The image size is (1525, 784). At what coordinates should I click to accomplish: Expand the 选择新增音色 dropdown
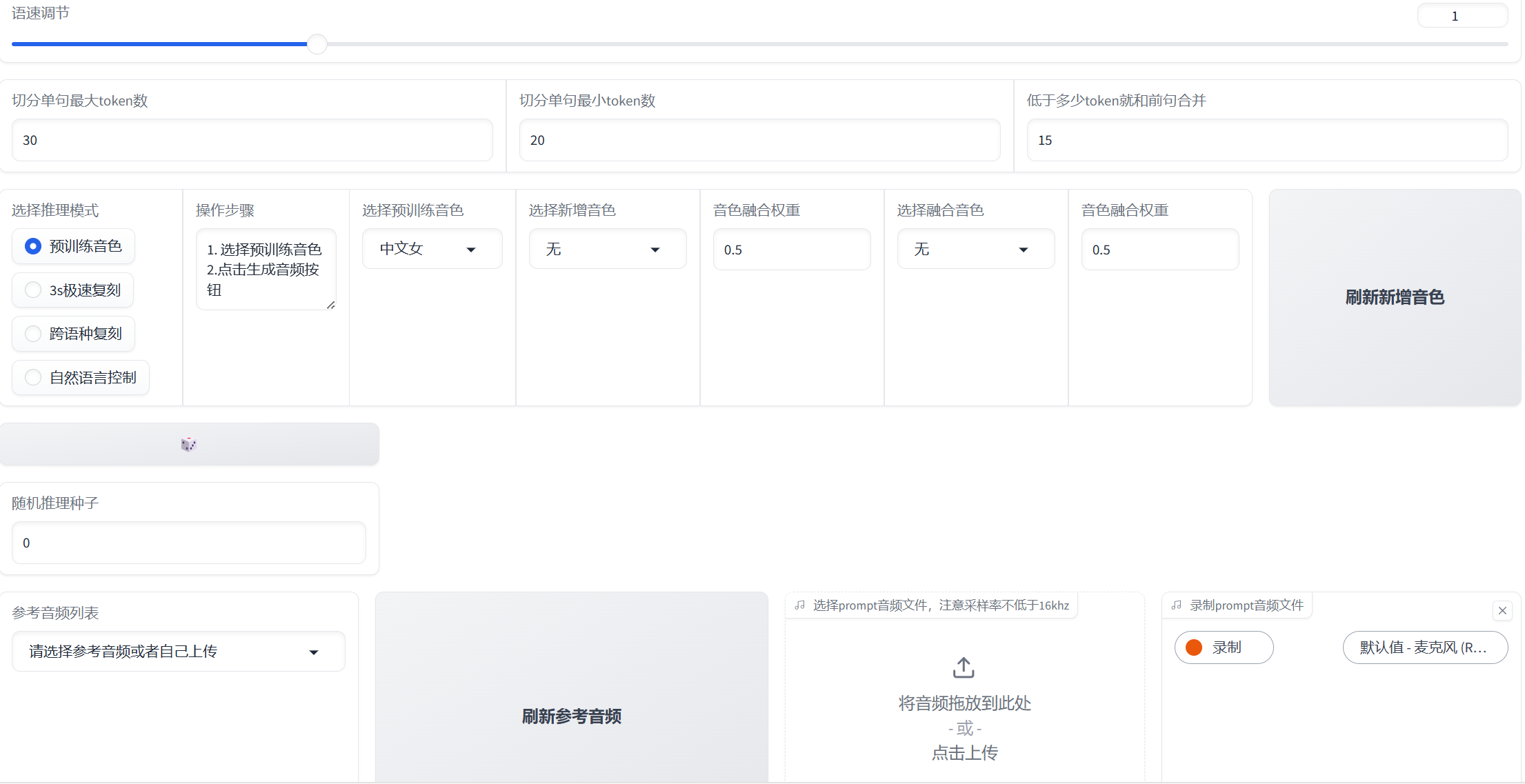(608, 249)
